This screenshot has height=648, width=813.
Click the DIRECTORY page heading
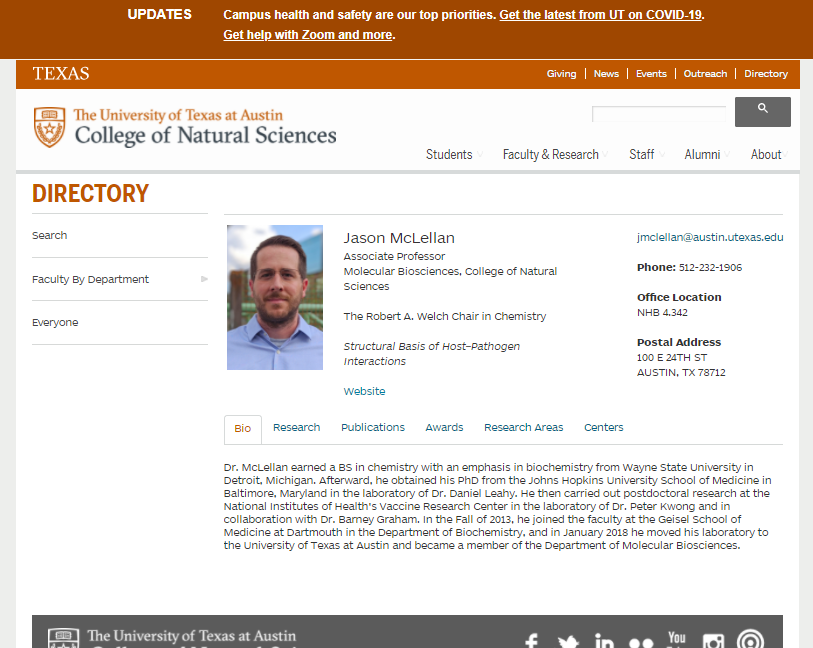click(x=90, y=193)
